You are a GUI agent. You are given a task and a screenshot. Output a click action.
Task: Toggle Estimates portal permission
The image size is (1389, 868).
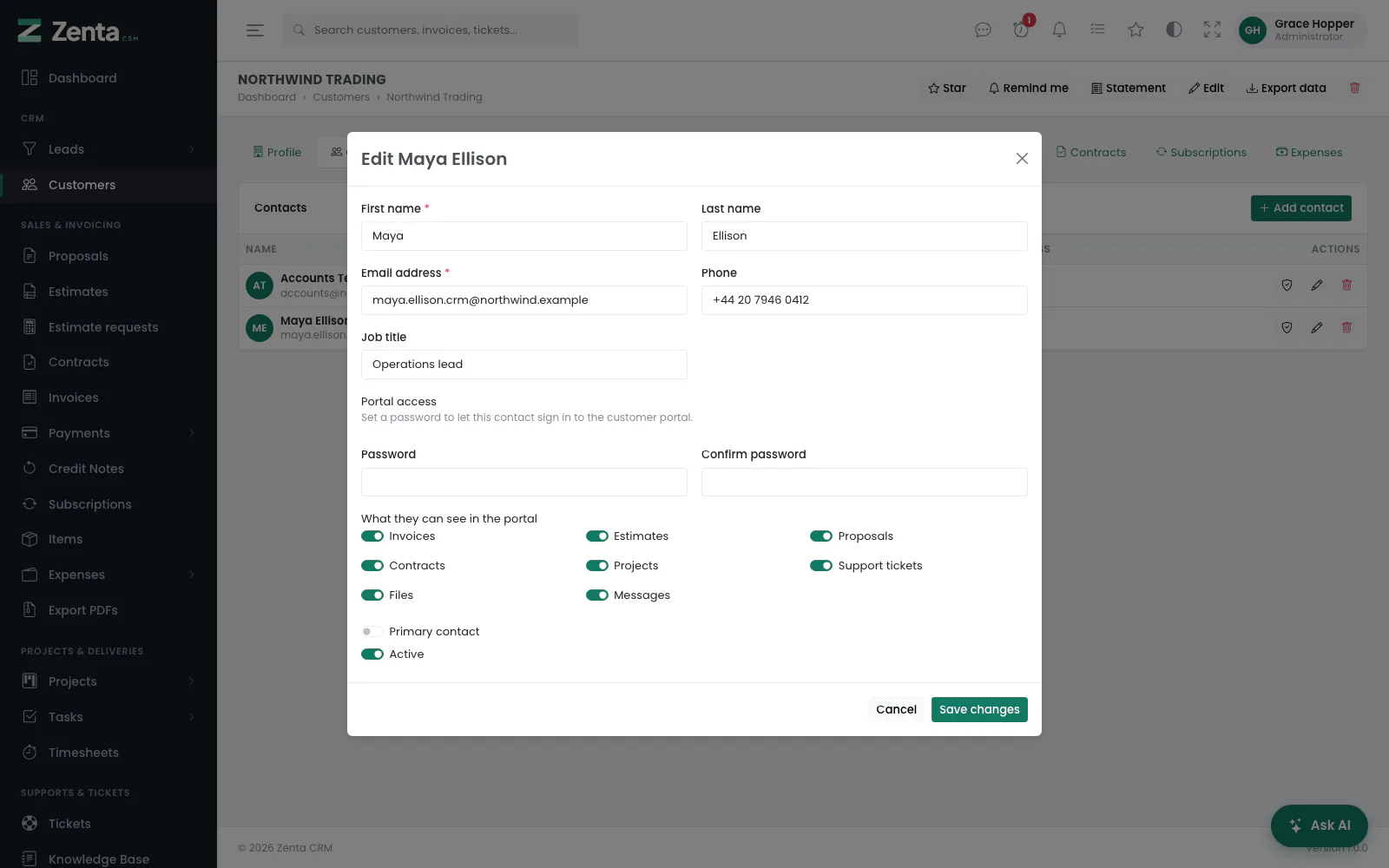pyautogui.click(x=597, y=536)
